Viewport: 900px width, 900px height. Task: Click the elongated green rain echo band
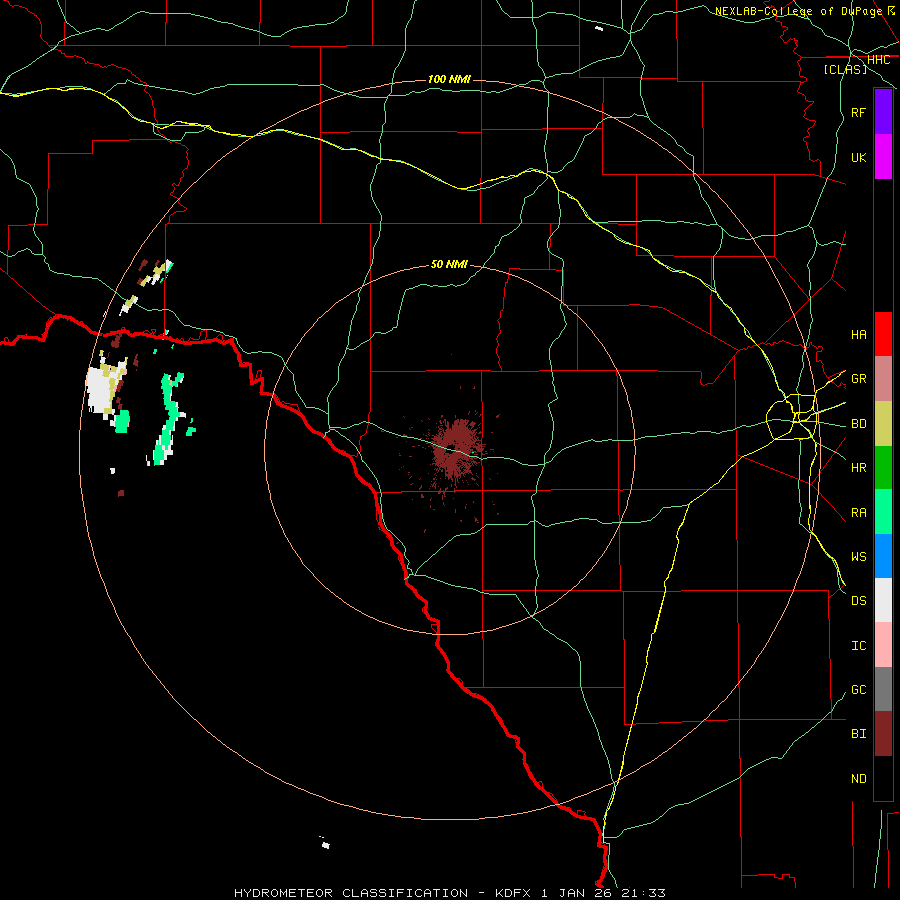pos(168,418)
